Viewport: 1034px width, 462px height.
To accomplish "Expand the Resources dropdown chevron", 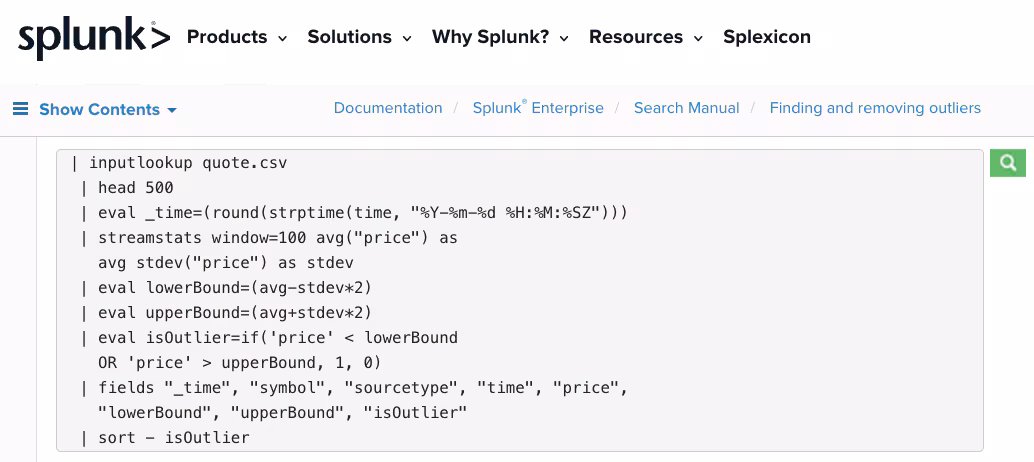I will [698, 38].
